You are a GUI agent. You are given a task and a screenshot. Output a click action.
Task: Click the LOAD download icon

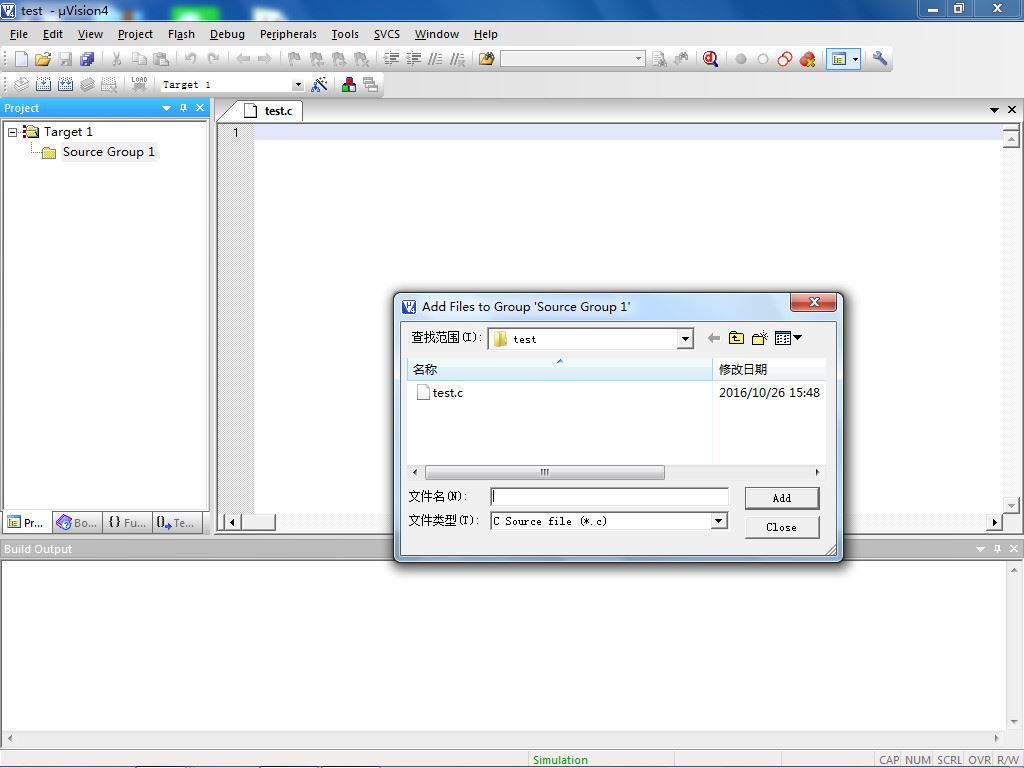[x=139, y=84]
